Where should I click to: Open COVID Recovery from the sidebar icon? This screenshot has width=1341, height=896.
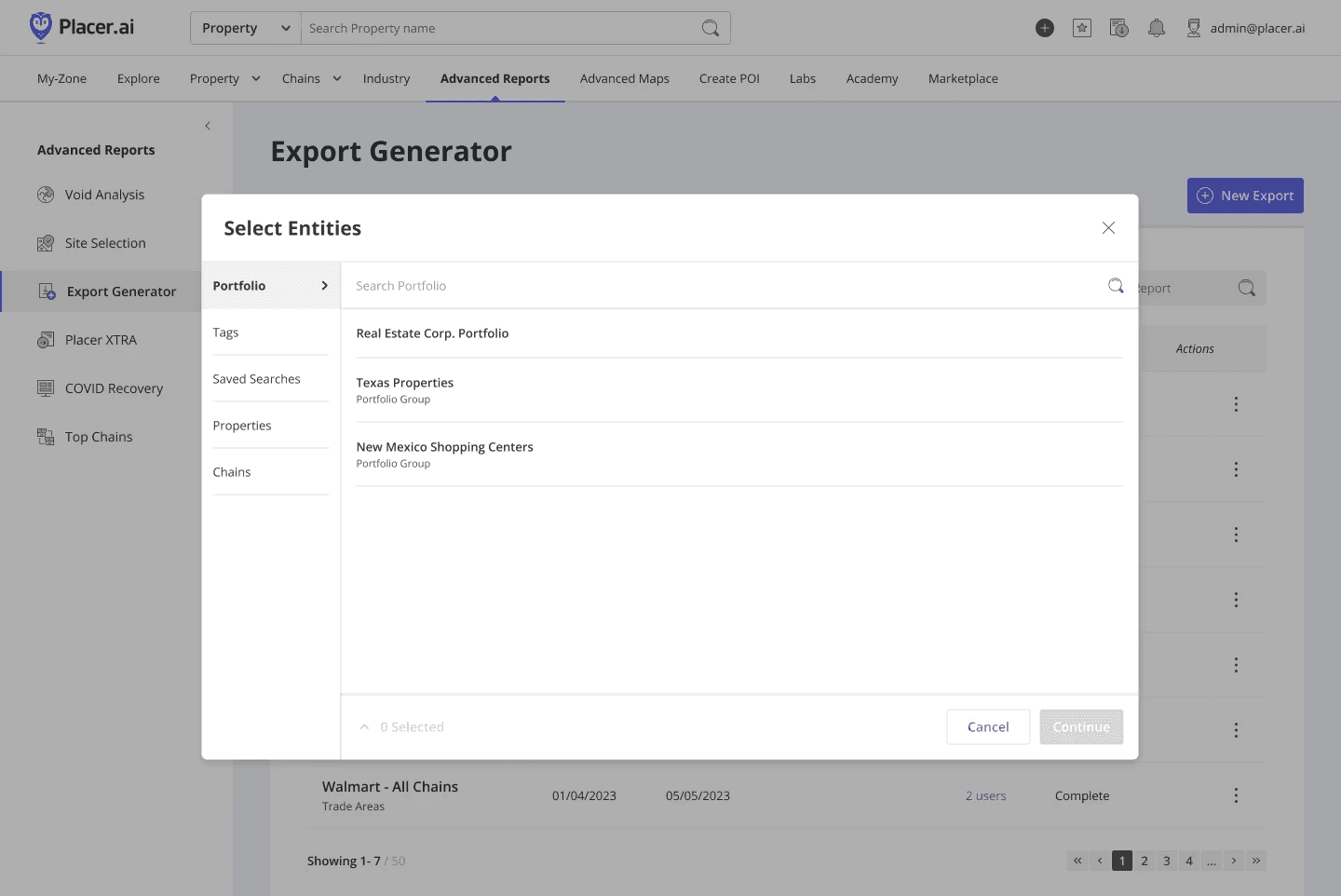pyautogui.click(x=46, y=388)
